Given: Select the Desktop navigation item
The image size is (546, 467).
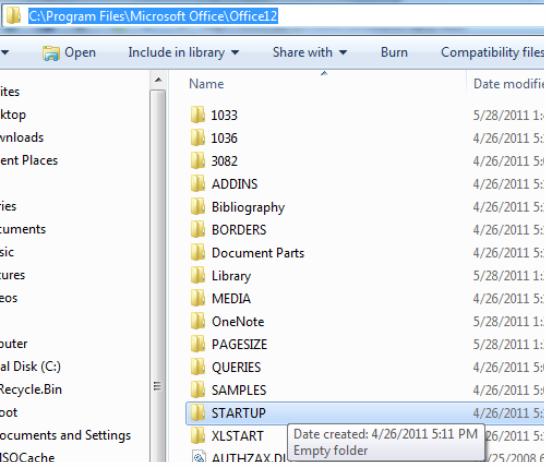Looking at the screenshot, I should pyautogui.click(x=13, y=115).
